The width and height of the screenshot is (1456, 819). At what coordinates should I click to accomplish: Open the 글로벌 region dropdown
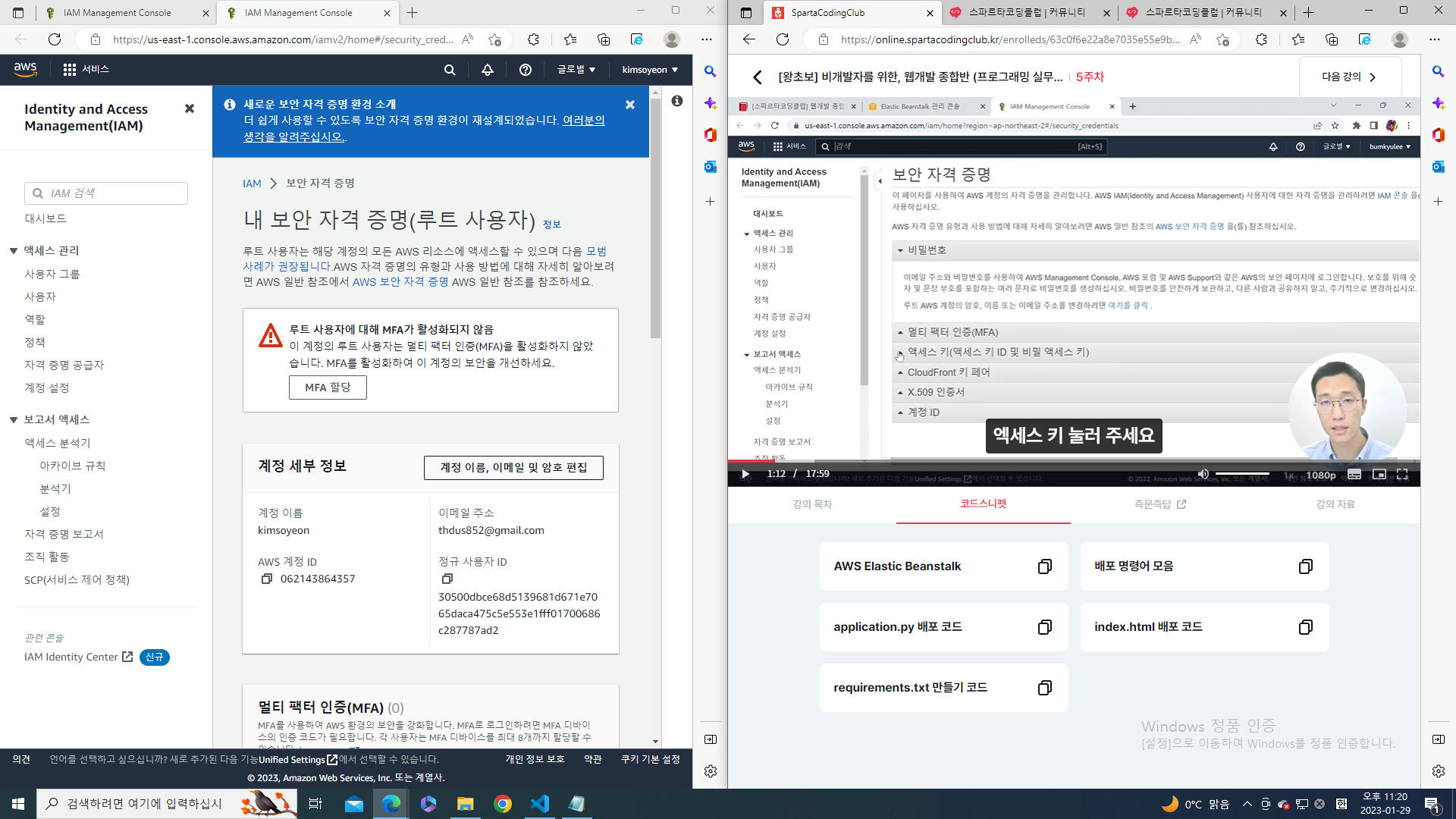pyautogui.click(x=576, y=70)
